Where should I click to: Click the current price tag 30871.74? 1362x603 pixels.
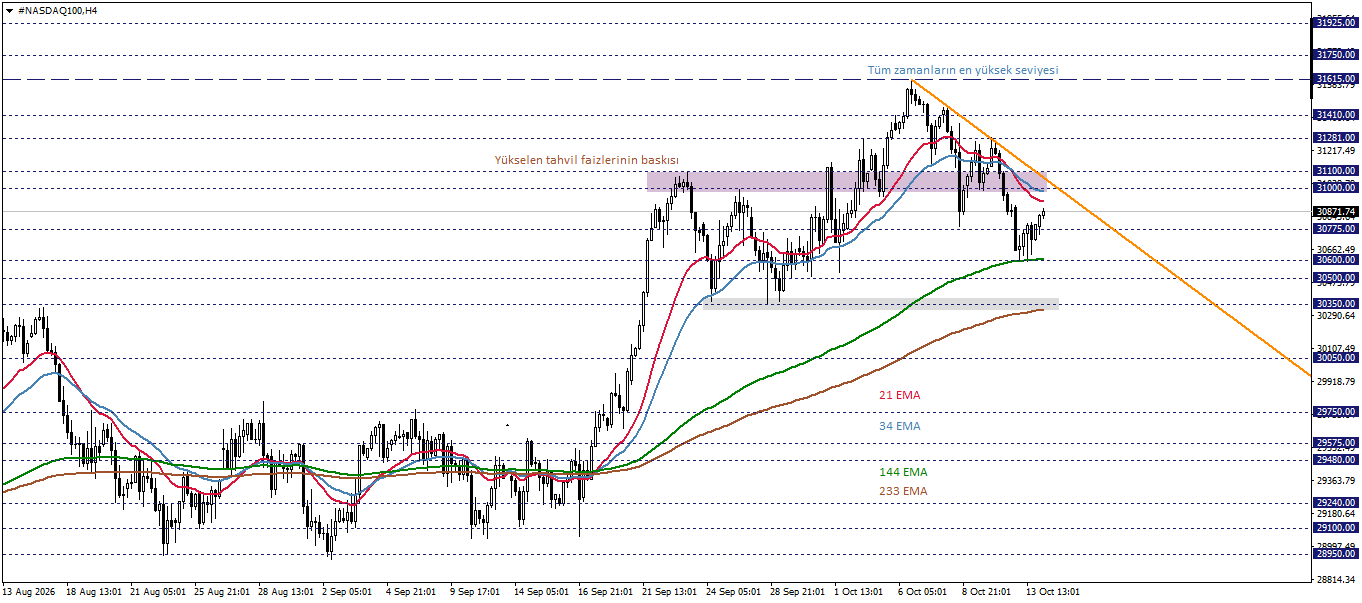pyautogui.click(x=1336, y=212)
